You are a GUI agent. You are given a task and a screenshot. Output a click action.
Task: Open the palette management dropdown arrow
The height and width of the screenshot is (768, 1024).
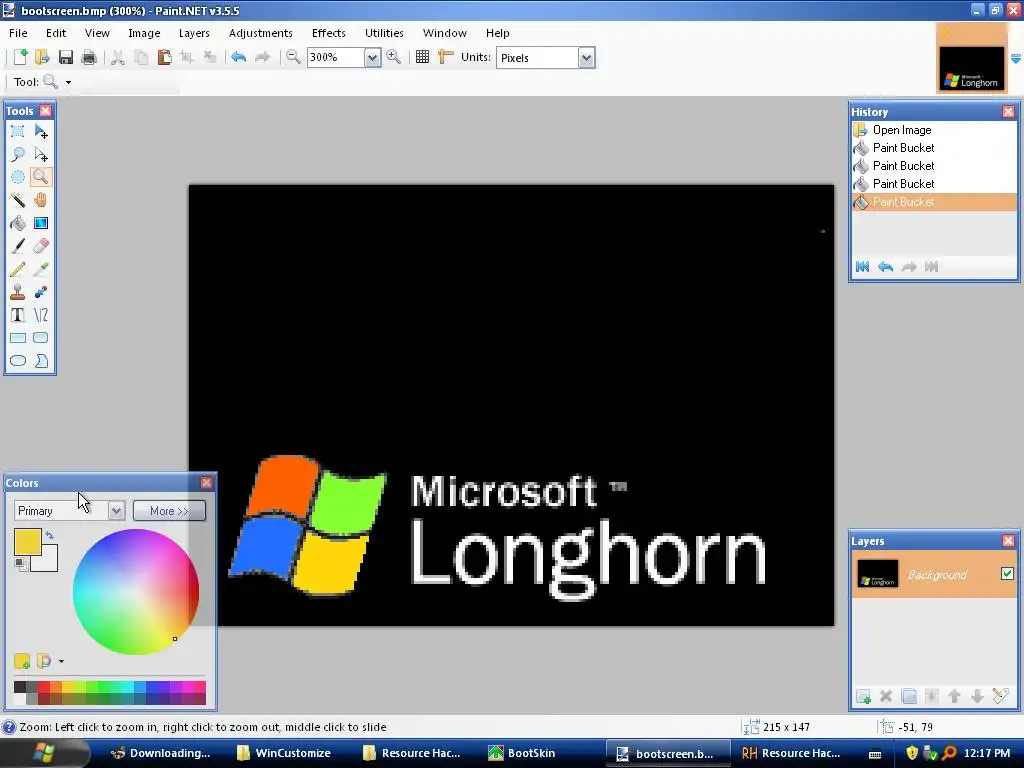61,662
